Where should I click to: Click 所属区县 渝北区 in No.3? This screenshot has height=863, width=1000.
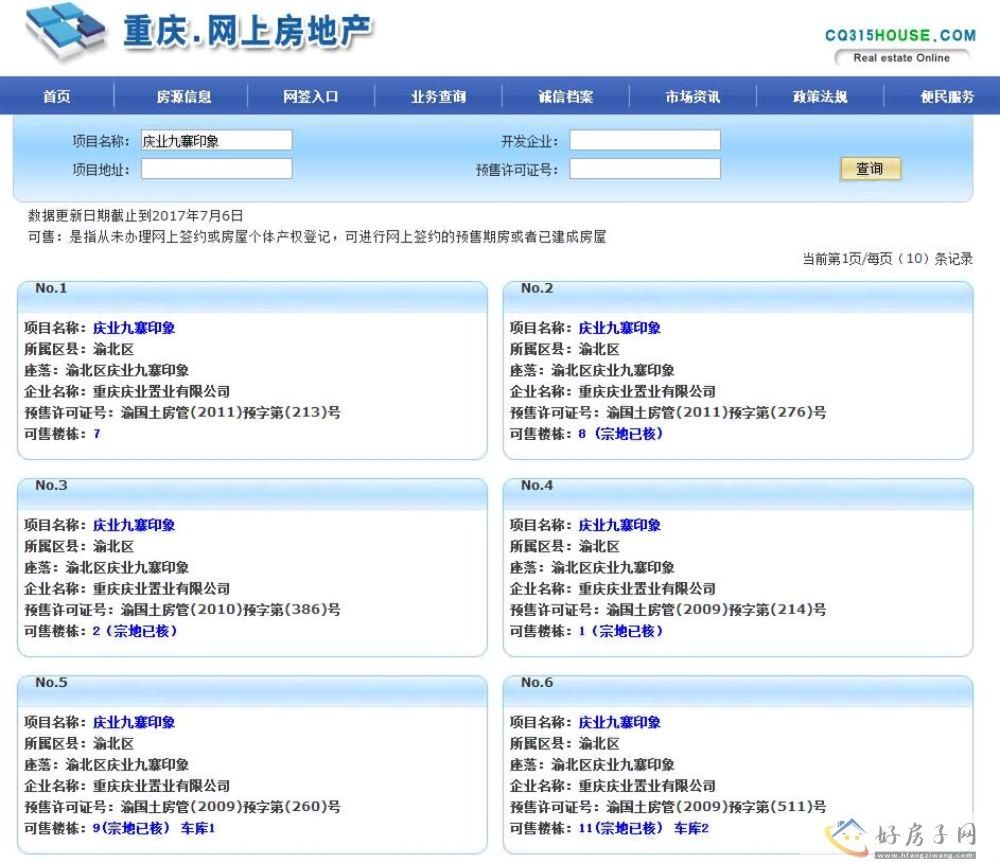click(x=79, y=547)
